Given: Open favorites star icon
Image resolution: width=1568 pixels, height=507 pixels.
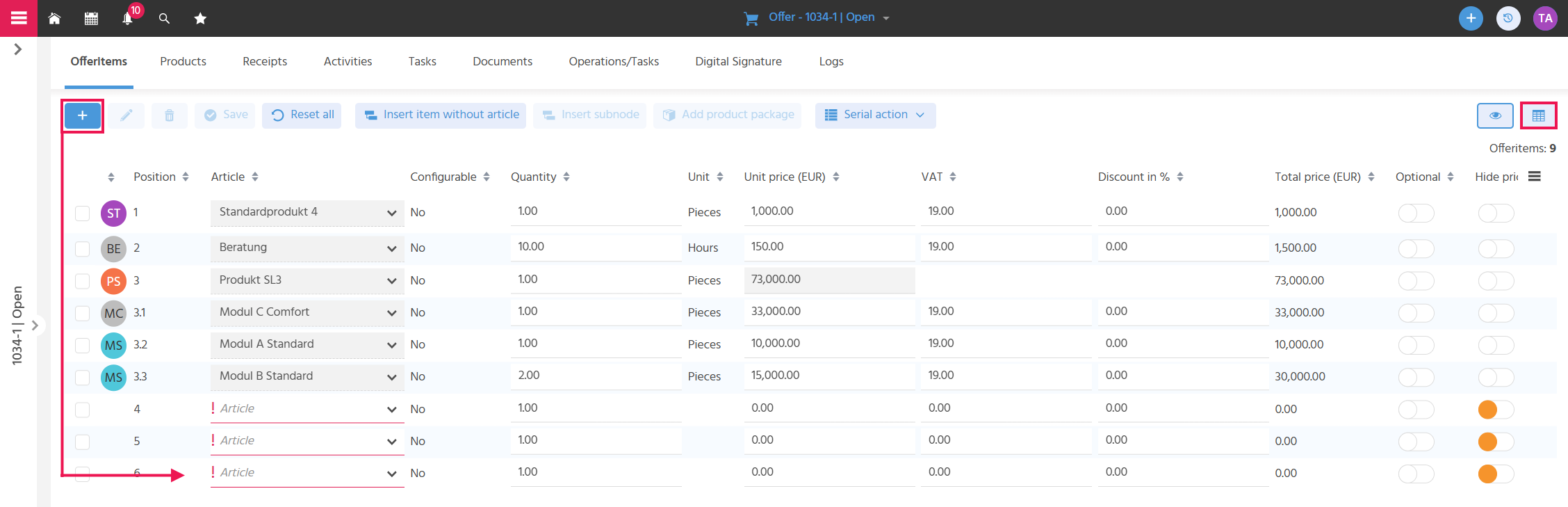Looking at the screenshot, I should [x=200, y=19].
